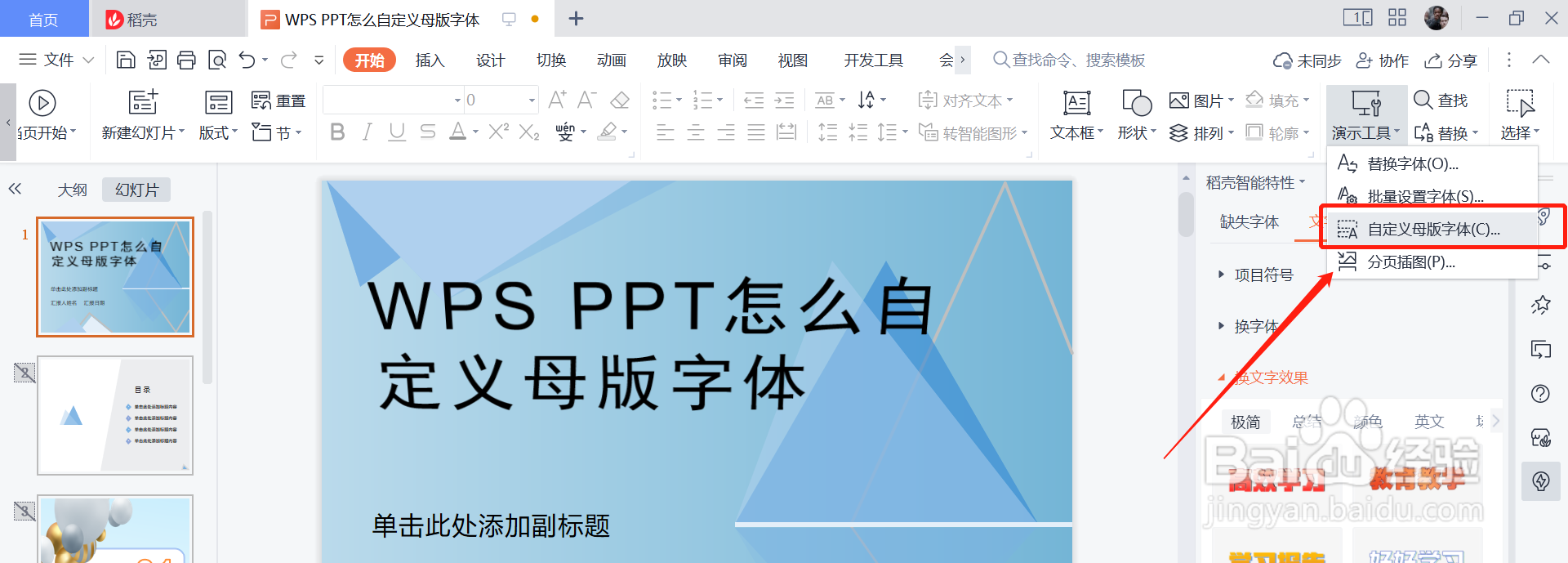Increase font size icon
This screenshot has height=563, width=1568.
tap(557, 100)
